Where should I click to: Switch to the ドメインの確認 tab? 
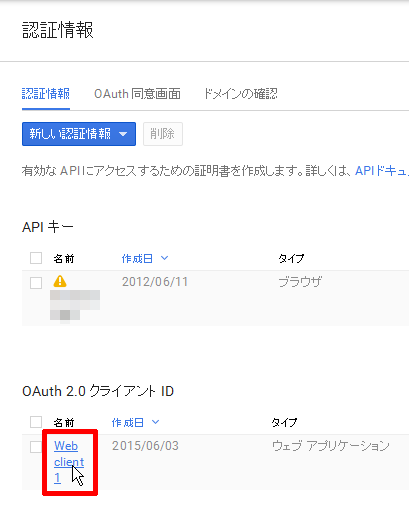click(240, 94)
